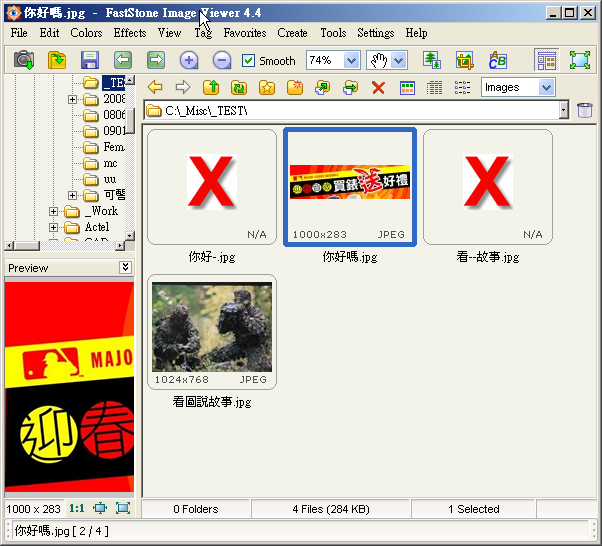
Task: Expand the 2008 folder tree node
Action: click(72, 99)
